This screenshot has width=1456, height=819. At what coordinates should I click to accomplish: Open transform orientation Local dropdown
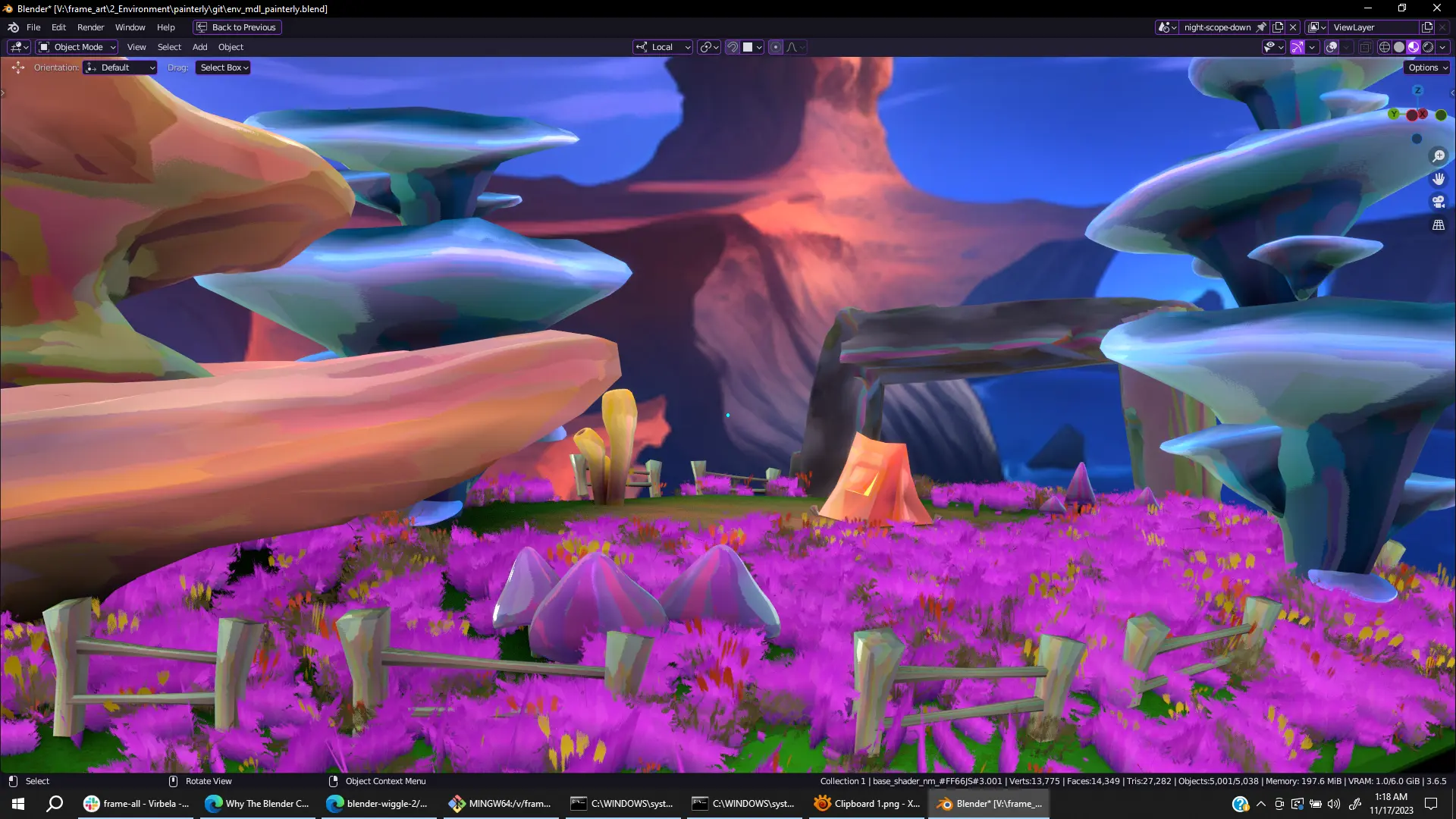click(x=663, y=47)
